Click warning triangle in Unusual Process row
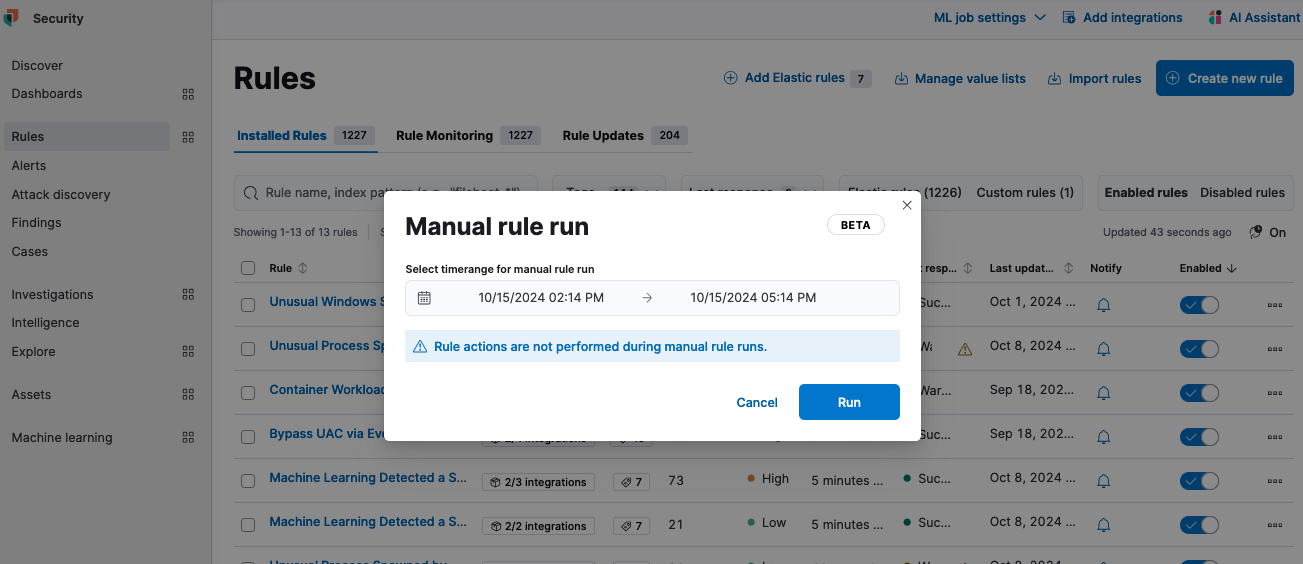This screenshot has width=1303, height=564. pyautogui.click(x=964, y=349)
